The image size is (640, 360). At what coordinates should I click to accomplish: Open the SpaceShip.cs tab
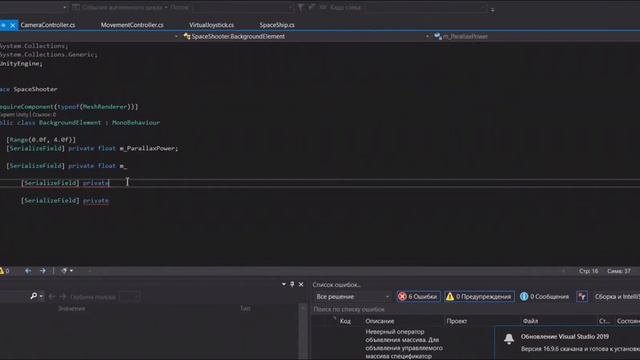click(277, 25)
